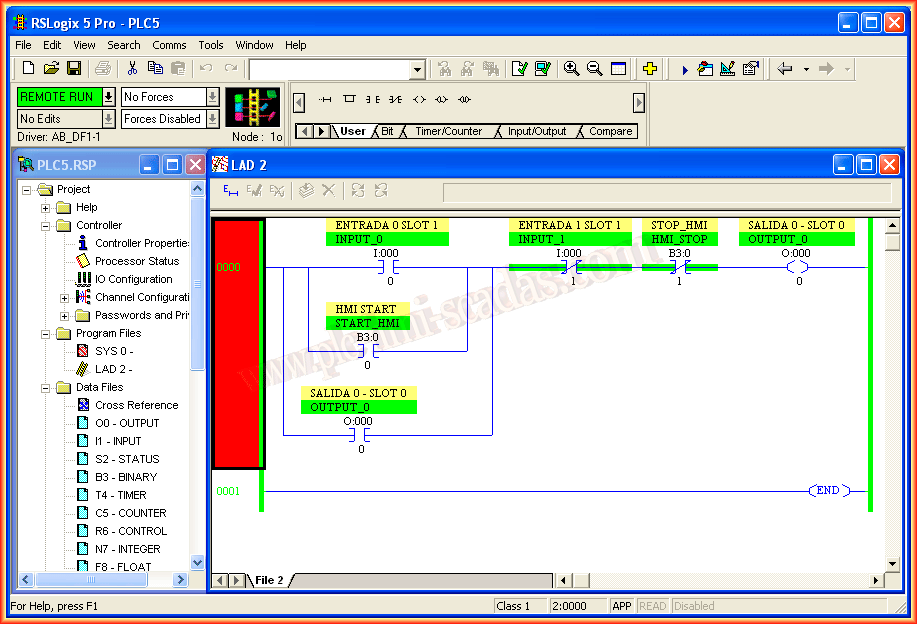
Task: Switch to the Timer/Counter instruction tab
Action: coord(448,132)
